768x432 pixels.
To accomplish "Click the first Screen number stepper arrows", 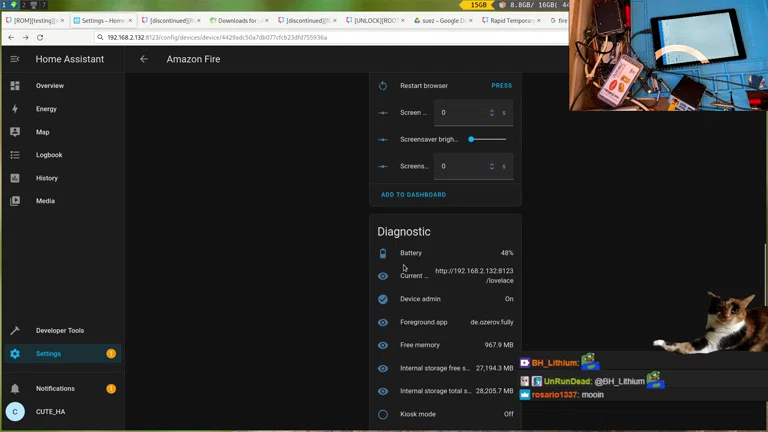I will pos(492,113).
